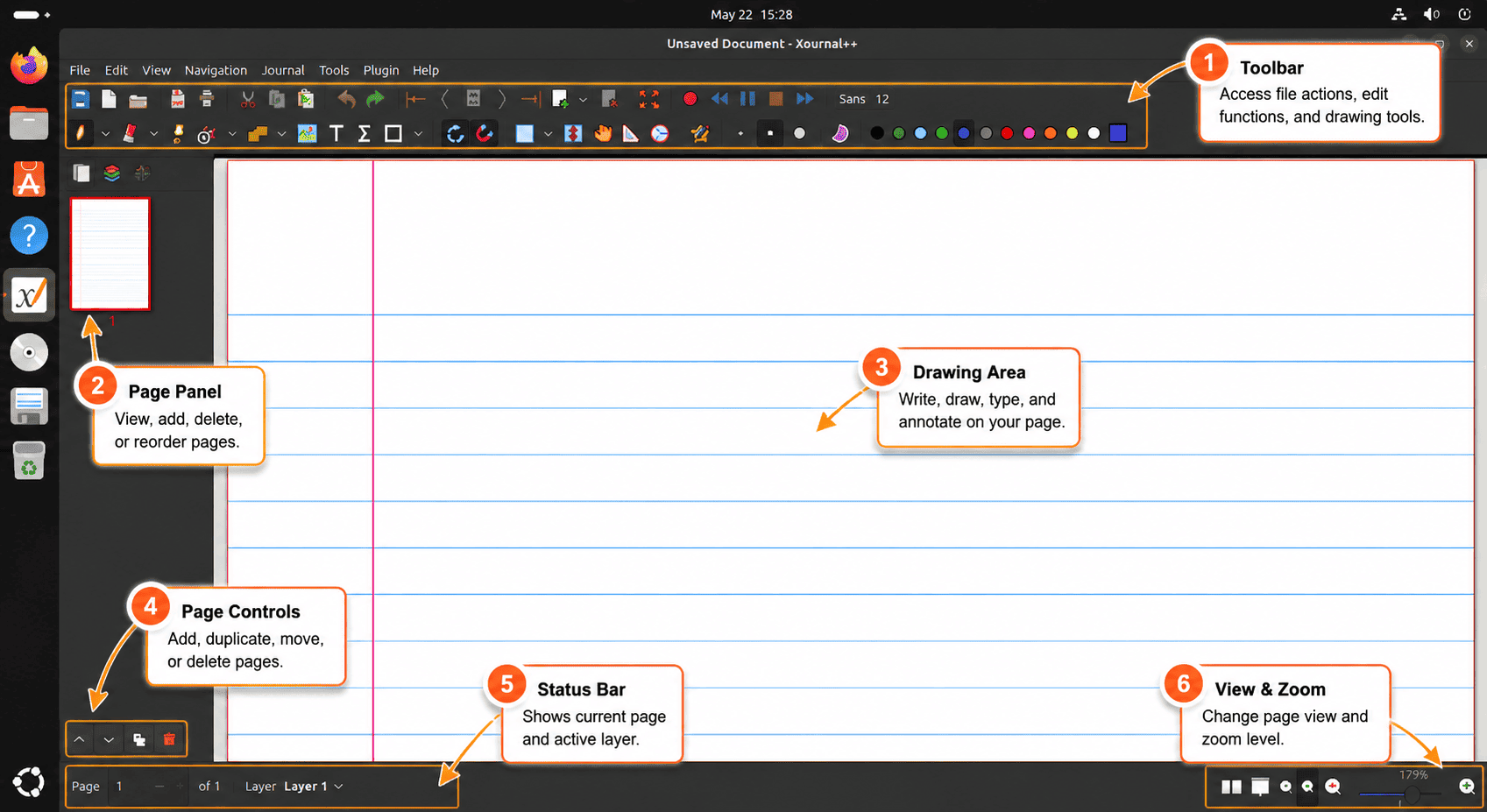Expand the selection tool dropdown arrow
1487x812 pixels.
(548, 134)
